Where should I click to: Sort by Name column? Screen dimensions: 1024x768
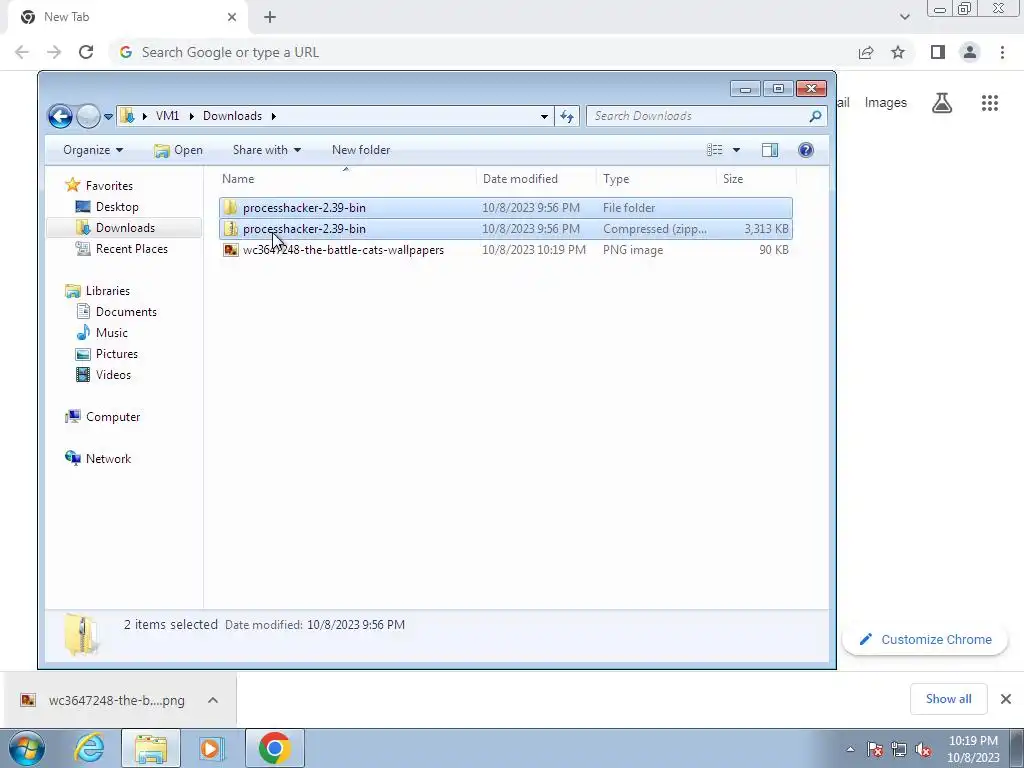[x=346, y=179]
